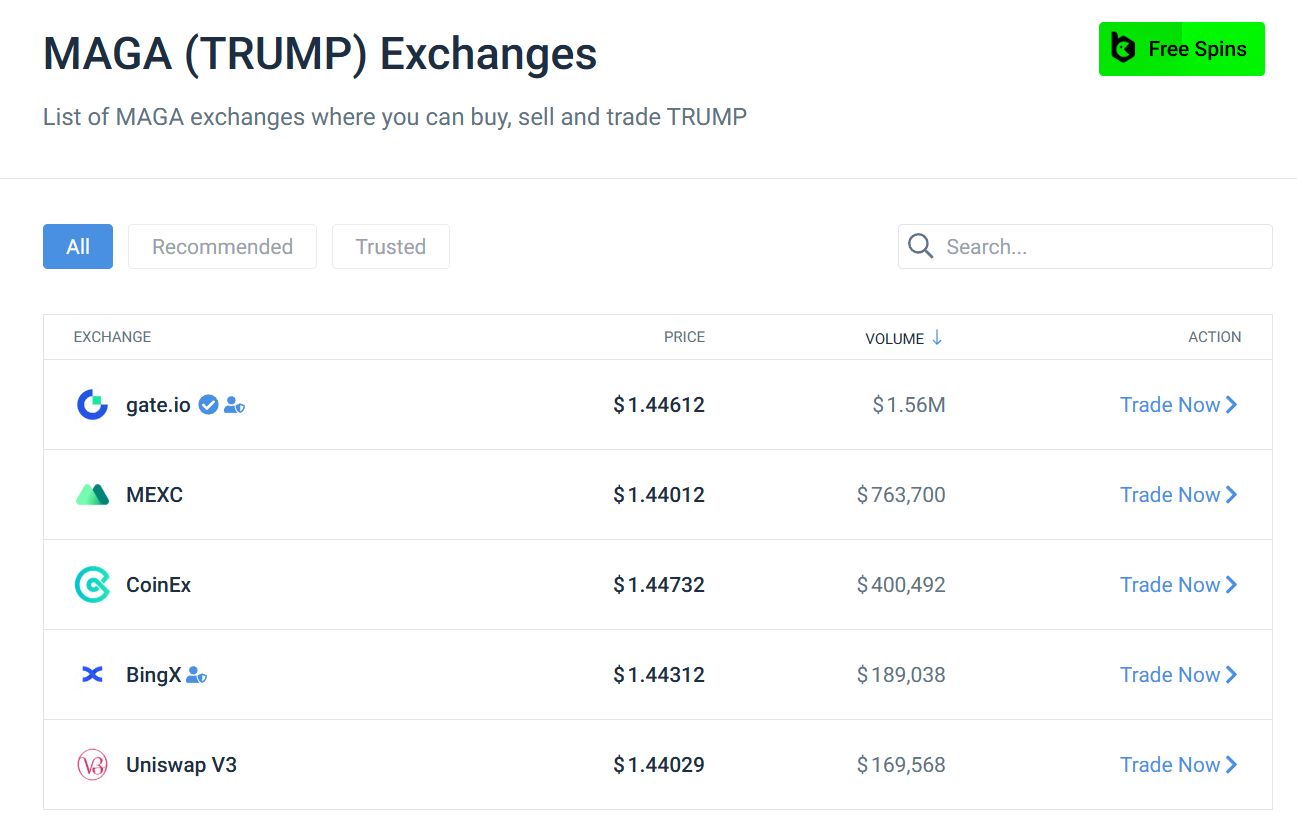Sort table by Exchange column header
The height and width of the screenshot is (826, 1297).
click(x=112, y=337)
